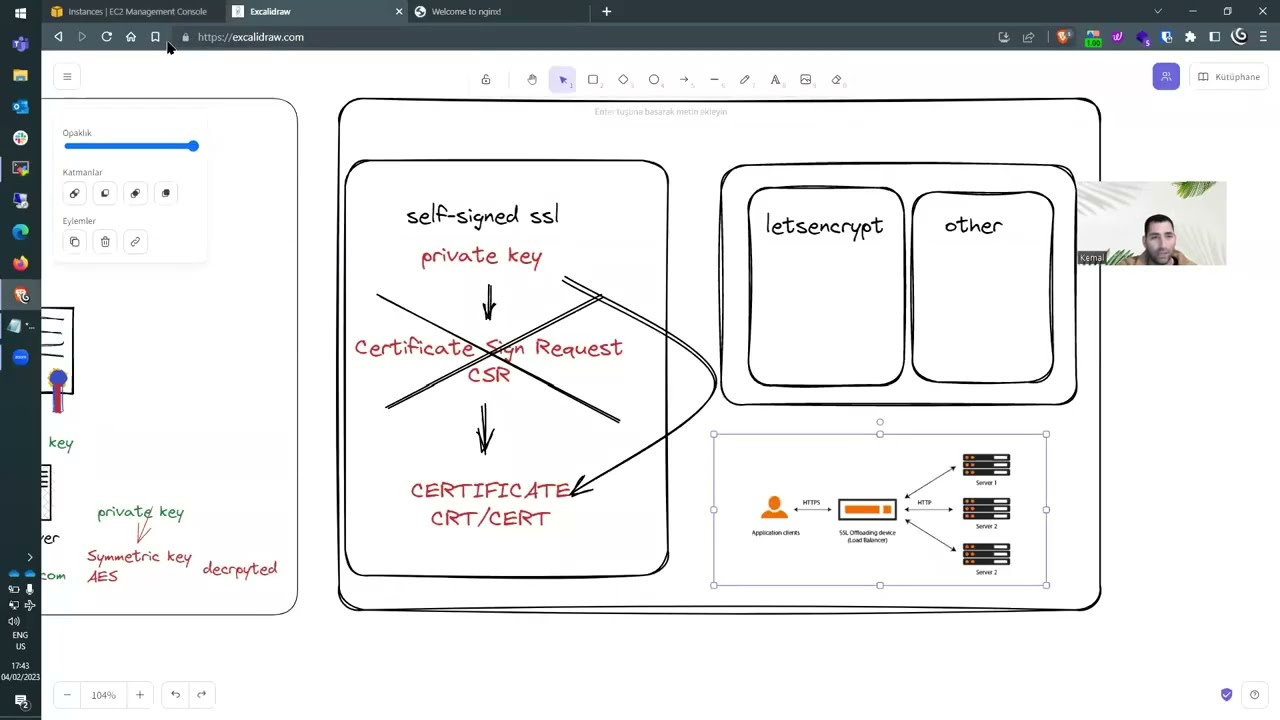The height and width of the screenshot is (720, 1280).
Task: Open live collaboration people button
Action: click(x=1166, y=77)
